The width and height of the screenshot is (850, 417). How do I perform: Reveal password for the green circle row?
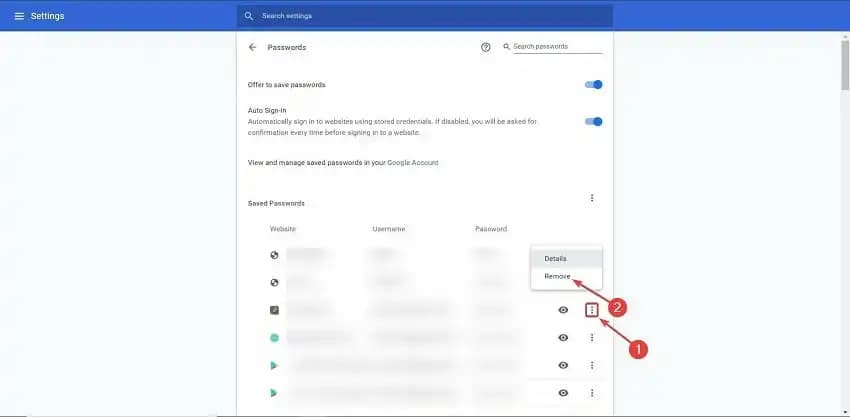coord(563,338)
